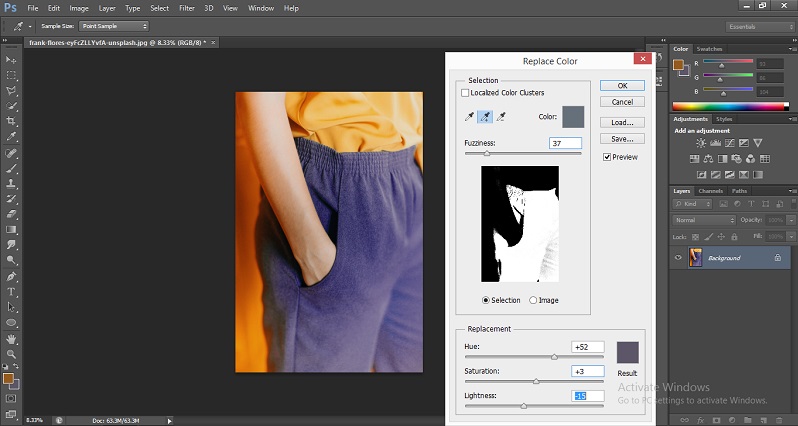Select the Smudge tool

point(11,245)
